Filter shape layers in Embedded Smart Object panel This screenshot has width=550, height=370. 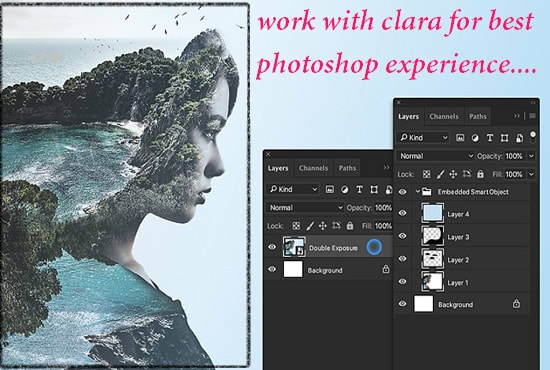pyautogui.click(x=504, y=138)
